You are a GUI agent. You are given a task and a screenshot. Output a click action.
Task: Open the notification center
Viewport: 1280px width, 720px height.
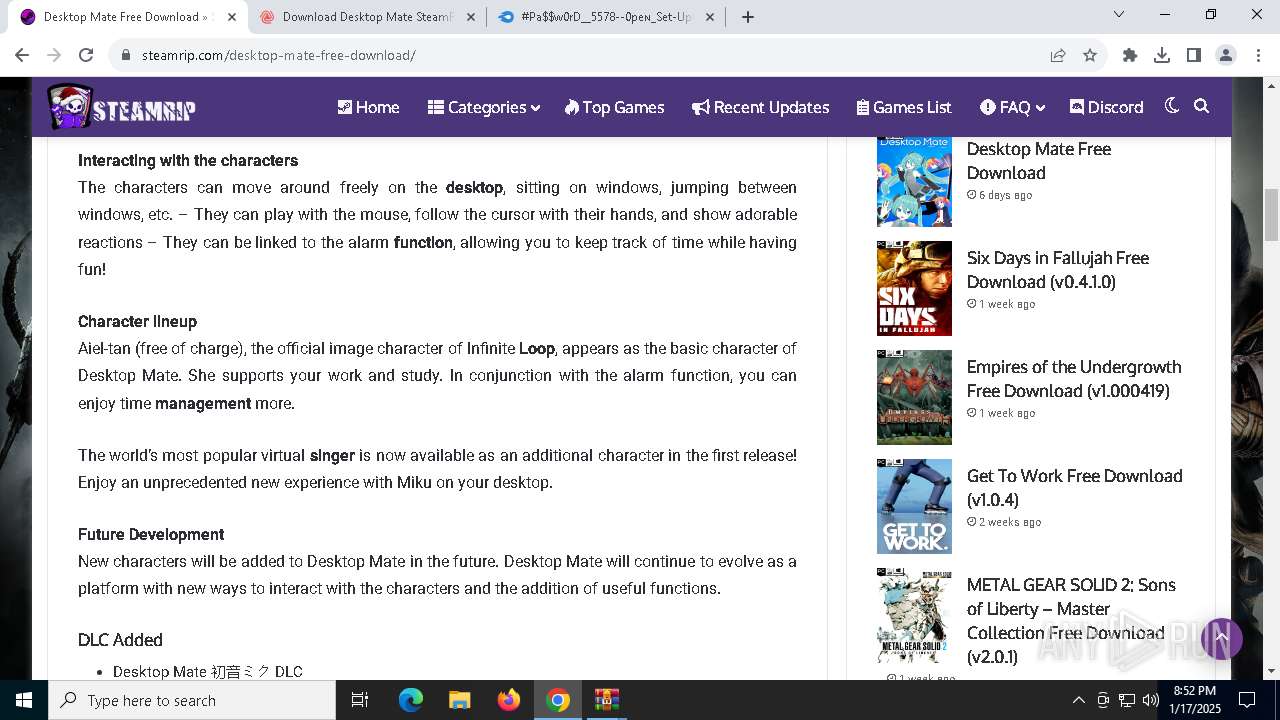click(1247, 700)
